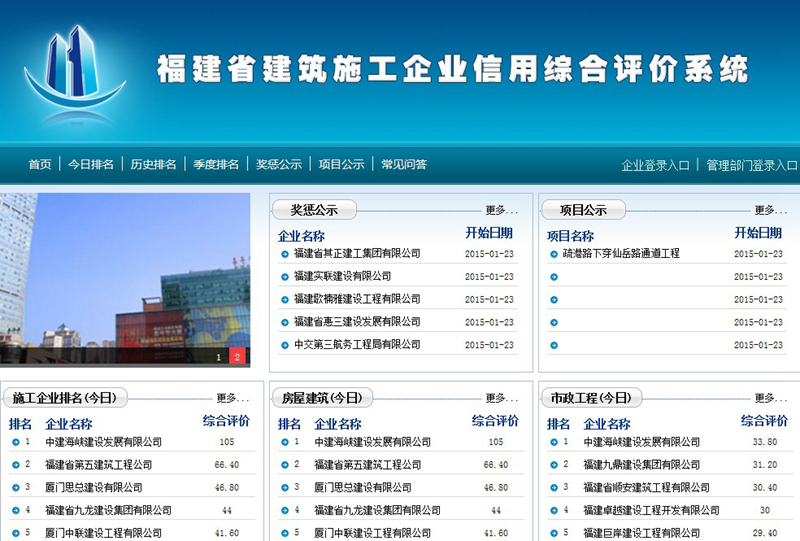Click bullet icon next to 中交第三航务工程局有限公司
This screenshot has width=800, height=541.
(285, 345)
